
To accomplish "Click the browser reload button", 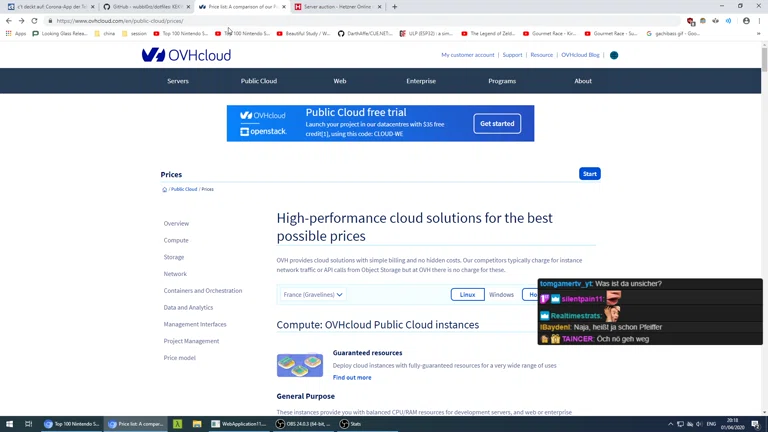I will point(35,21).
